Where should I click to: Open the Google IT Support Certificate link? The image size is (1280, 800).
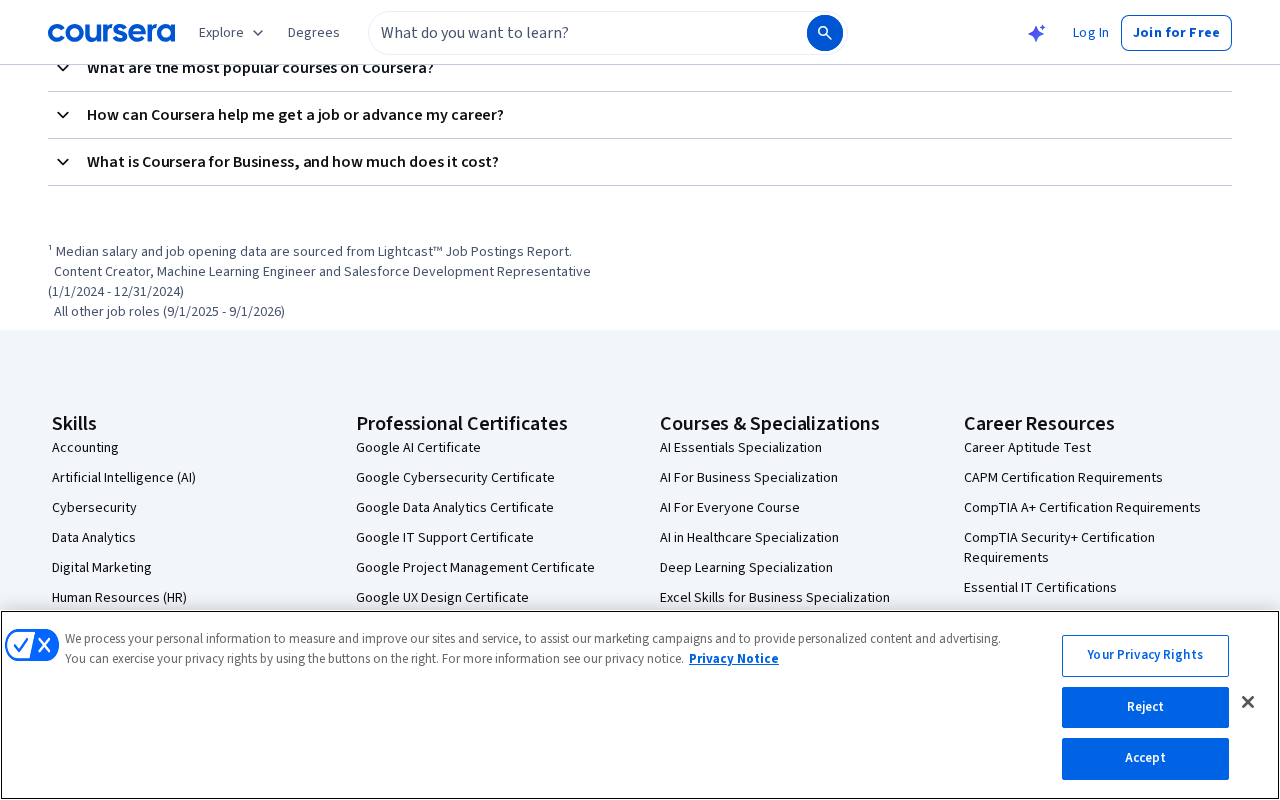pyautogui.click(x=445, y=537)
